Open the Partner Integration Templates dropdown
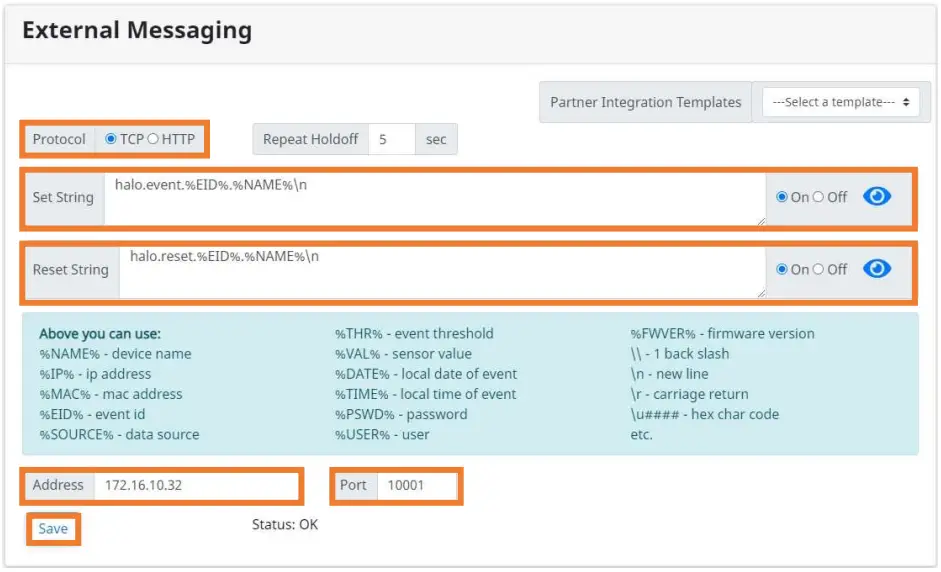Screen dimensions: 941x572 840,102
